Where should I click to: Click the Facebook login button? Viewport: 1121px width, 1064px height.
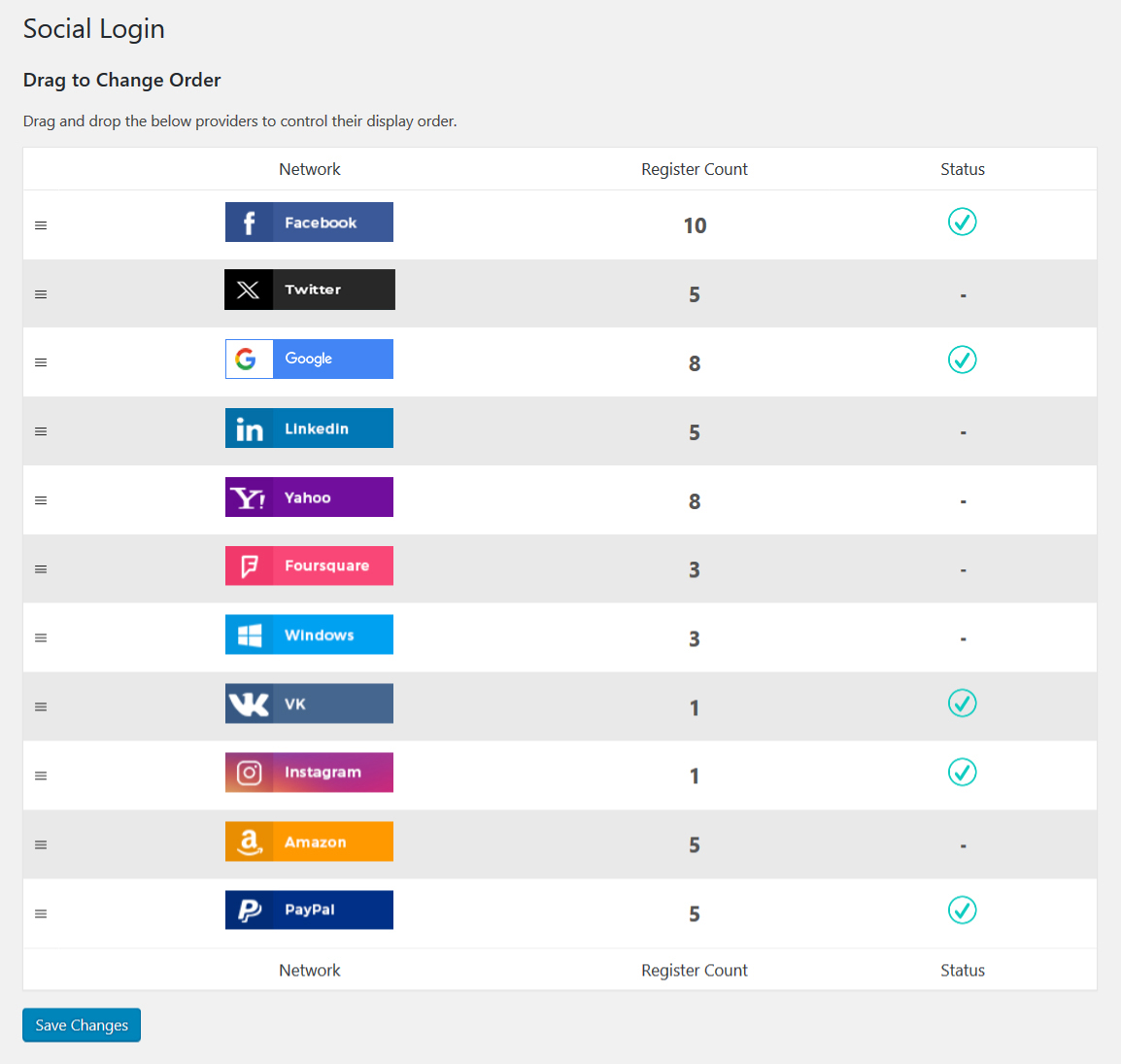coord(309,222)
